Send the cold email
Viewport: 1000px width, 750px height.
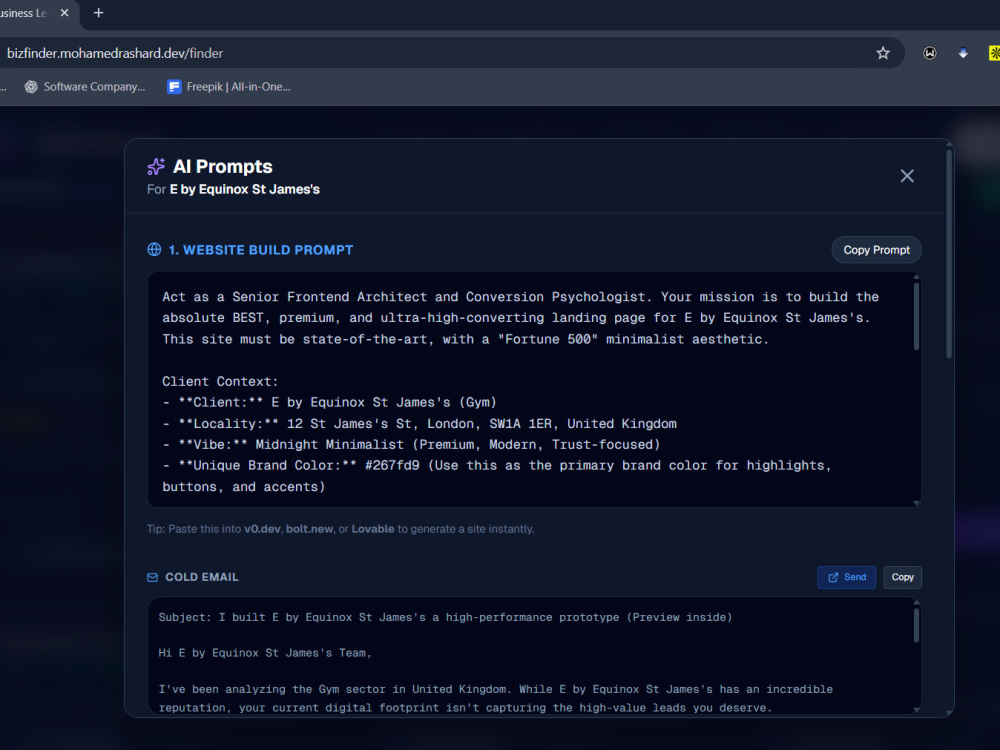click(x=846, y=577)
